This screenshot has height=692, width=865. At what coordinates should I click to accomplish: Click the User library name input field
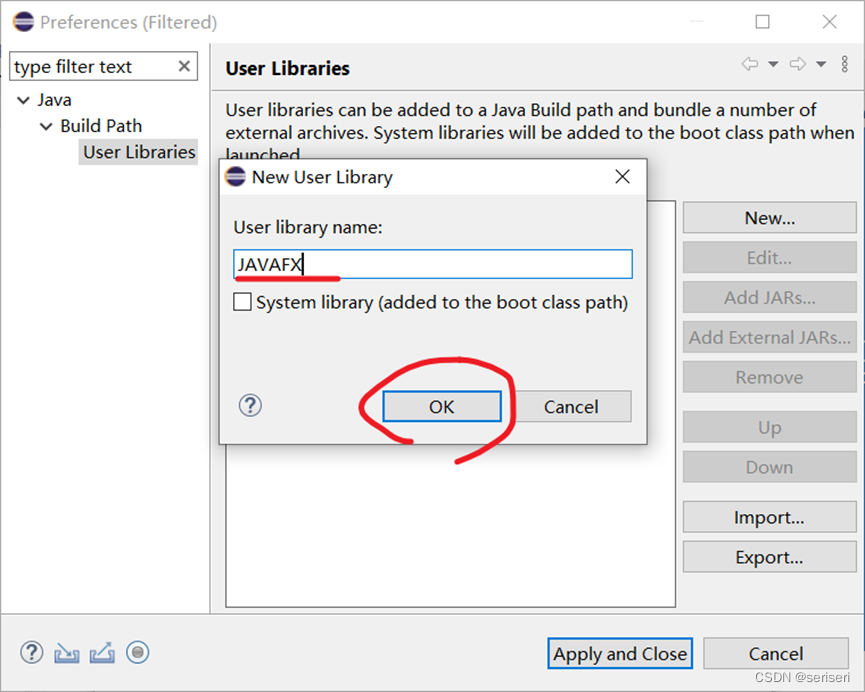click(x=433, y=264)
